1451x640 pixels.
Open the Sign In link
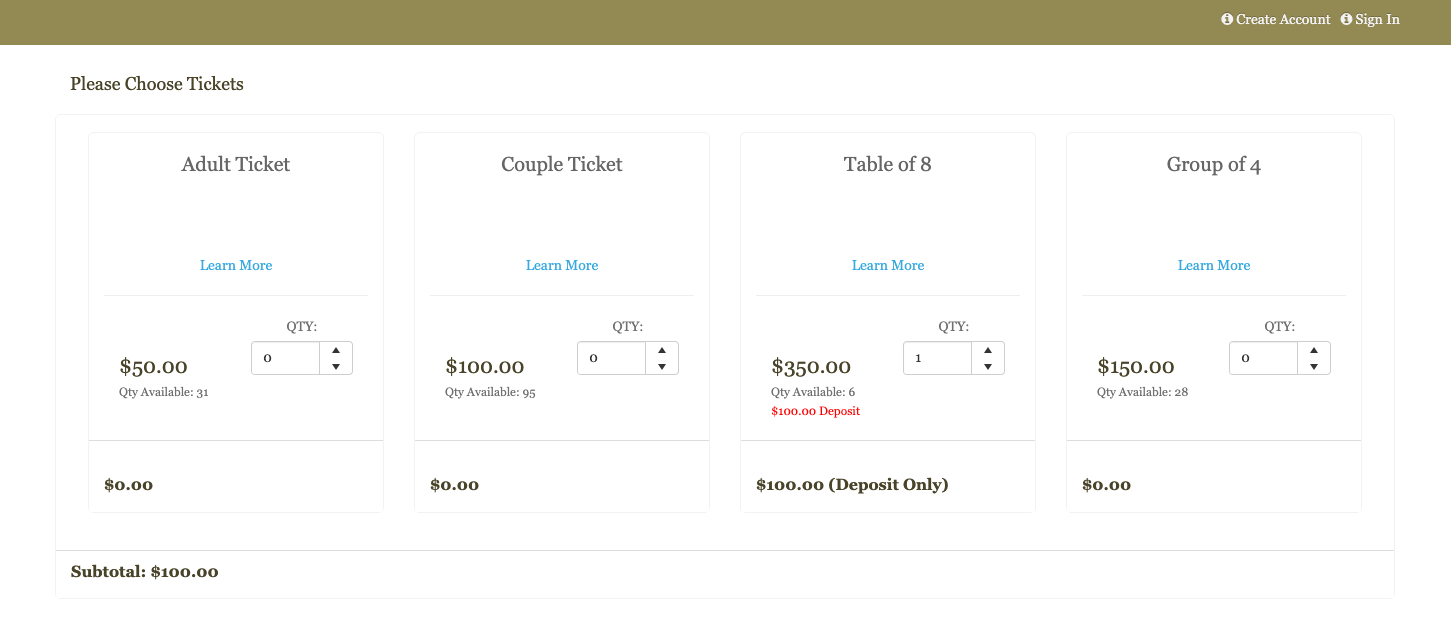tap(1377, 20)
